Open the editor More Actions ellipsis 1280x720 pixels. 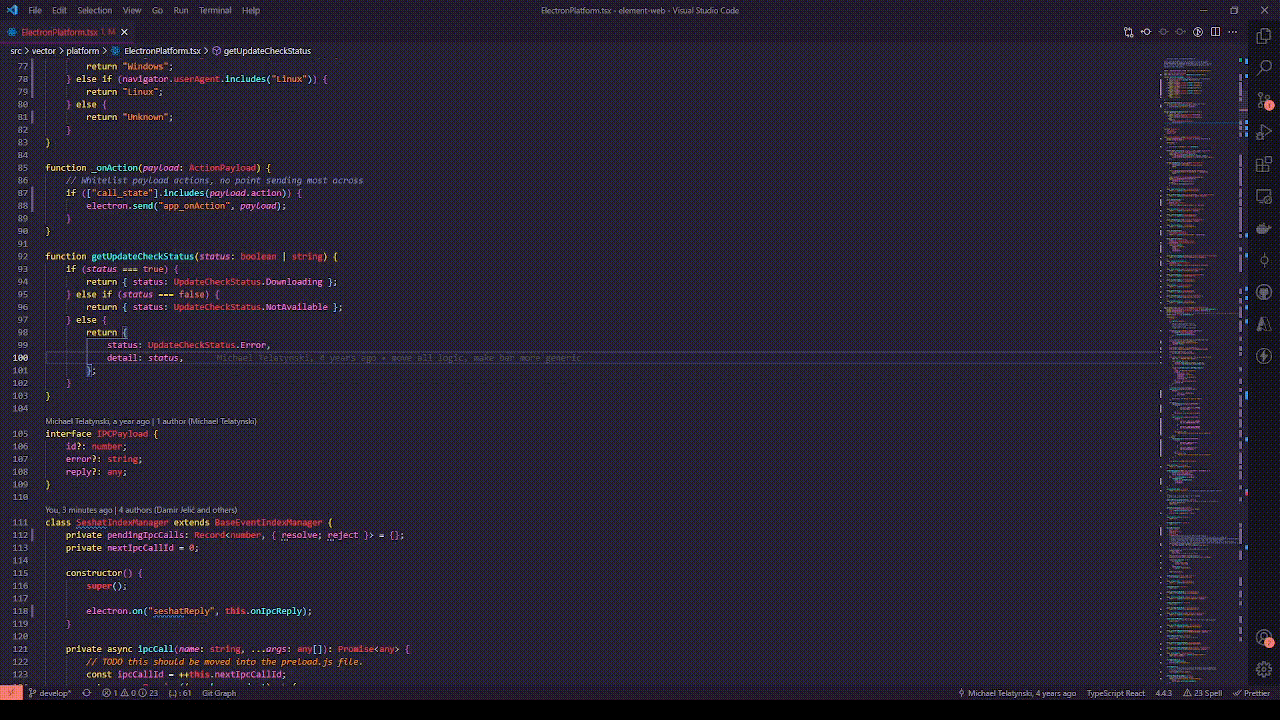tap(1233, 32)
